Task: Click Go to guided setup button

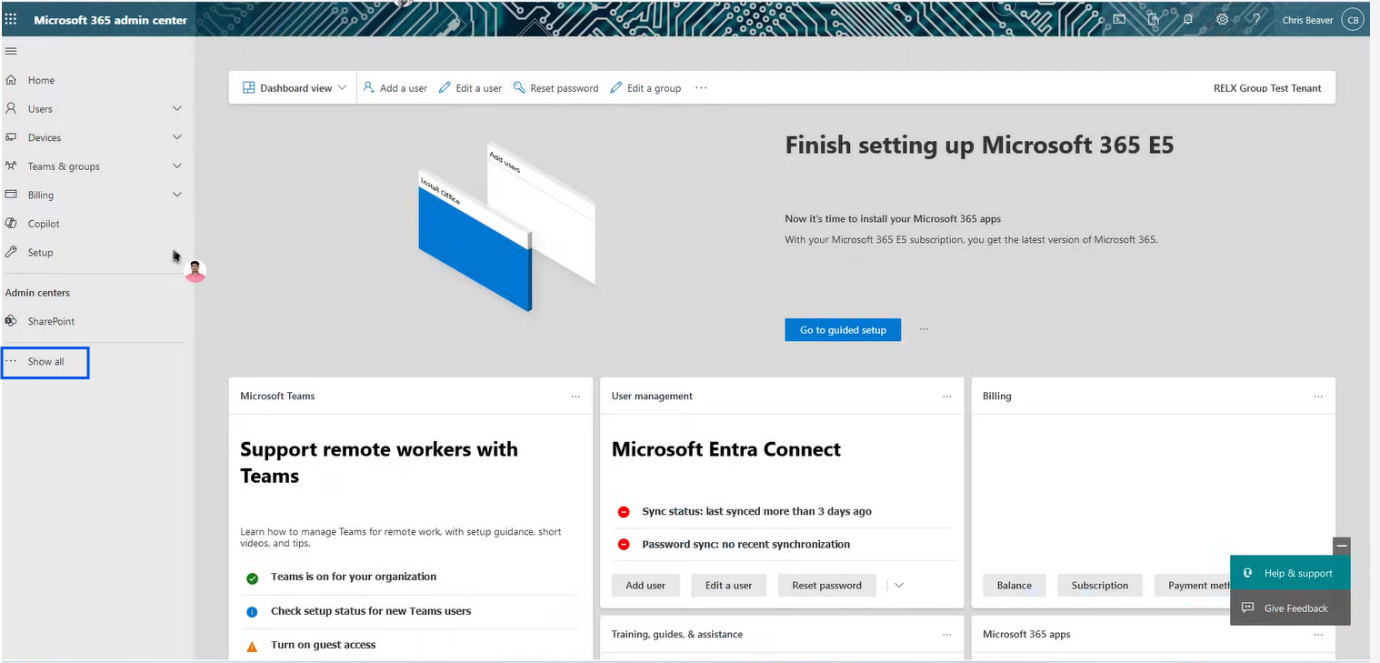Action: pos(843,330)
